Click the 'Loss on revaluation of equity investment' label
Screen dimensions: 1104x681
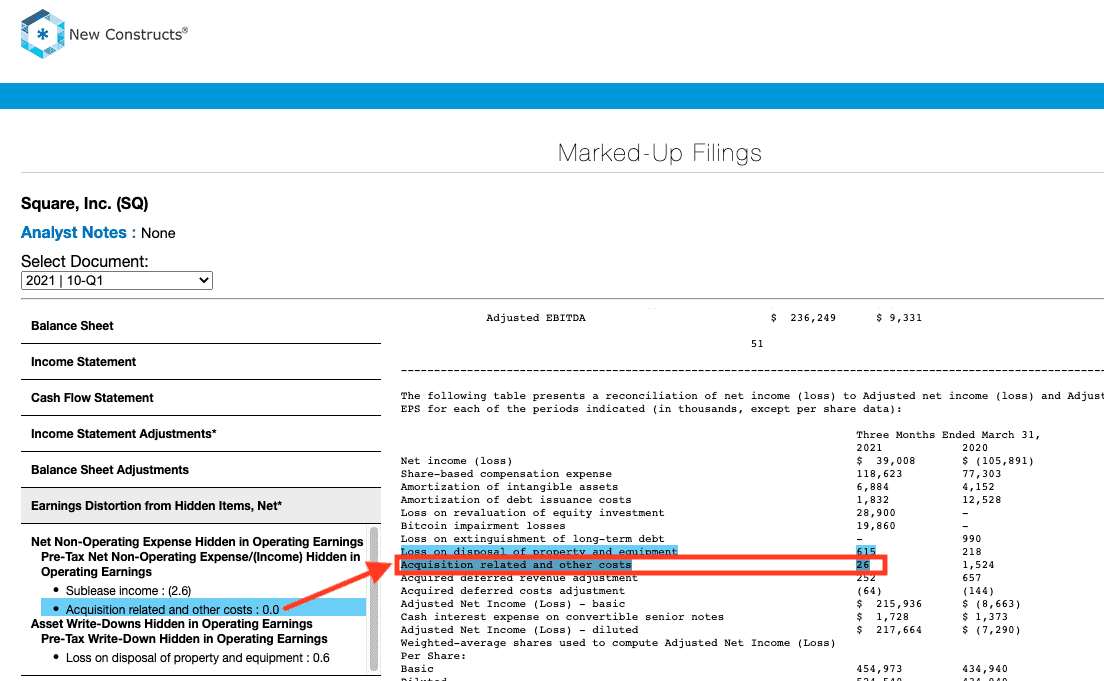[532, 513]
